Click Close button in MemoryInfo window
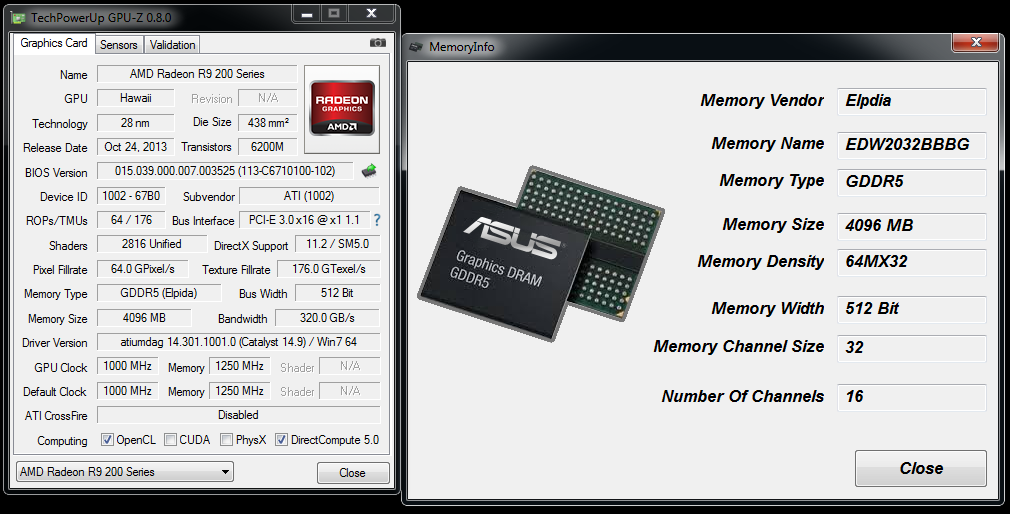Viewport: 1010px width, 514px height. 921,468
